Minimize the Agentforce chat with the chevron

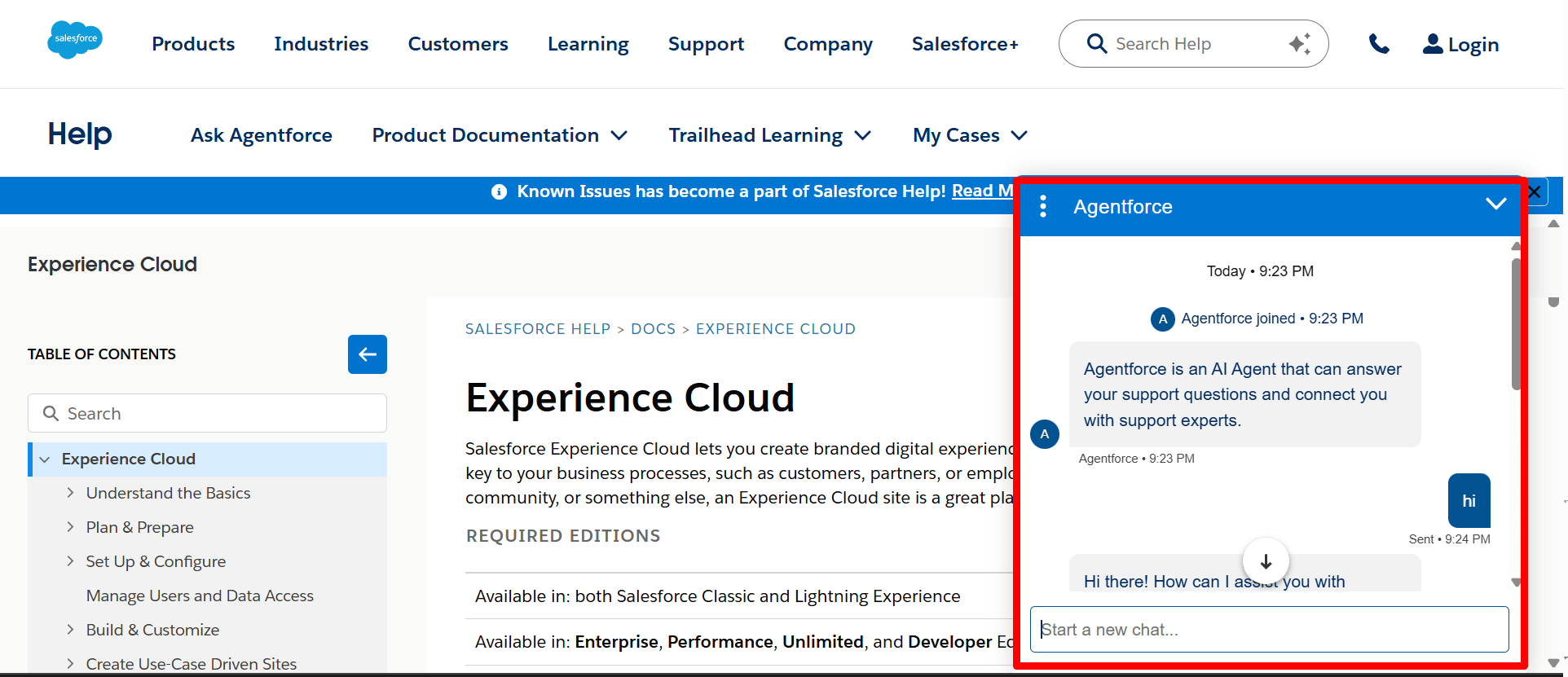(x=1495, y=204)
